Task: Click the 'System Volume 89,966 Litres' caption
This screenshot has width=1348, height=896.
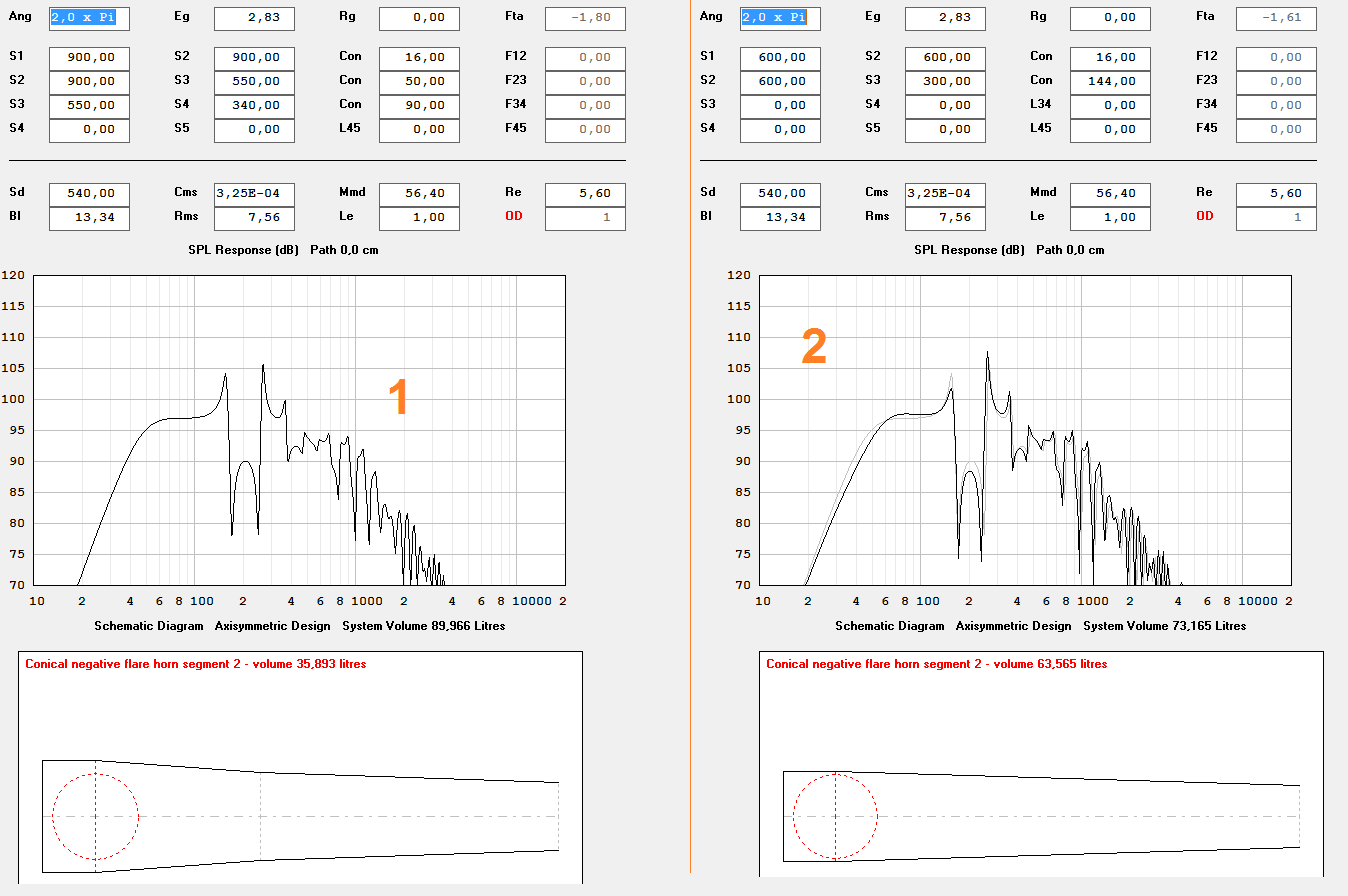Action: [x=424, y=626]
